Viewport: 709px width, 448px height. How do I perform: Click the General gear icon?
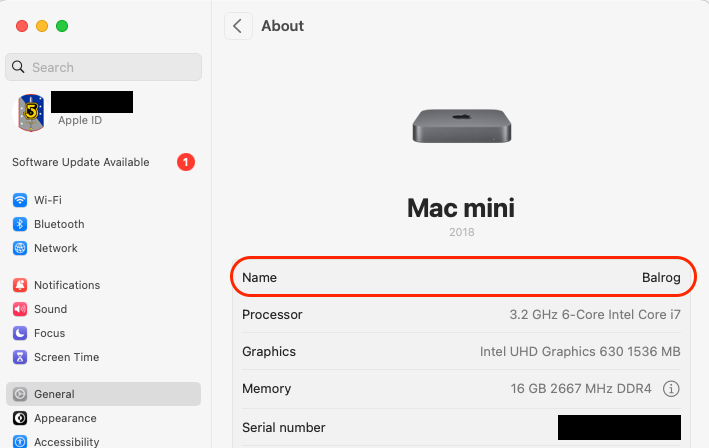click(20, 394)
